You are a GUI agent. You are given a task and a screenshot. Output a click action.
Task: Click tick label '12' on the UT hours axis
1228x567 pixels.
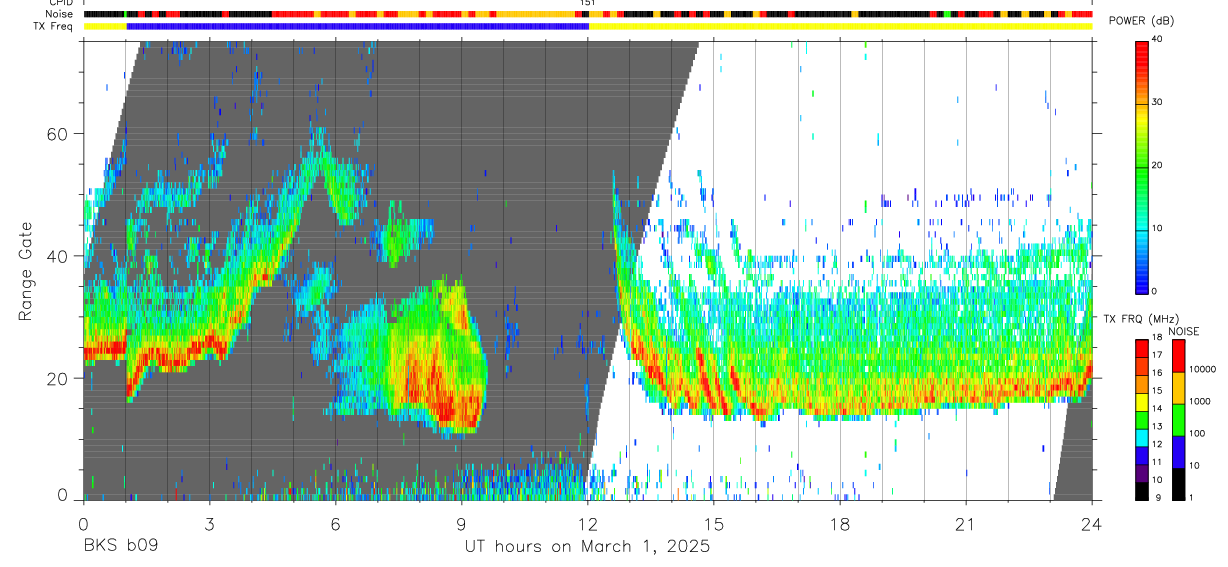[588, 524]
